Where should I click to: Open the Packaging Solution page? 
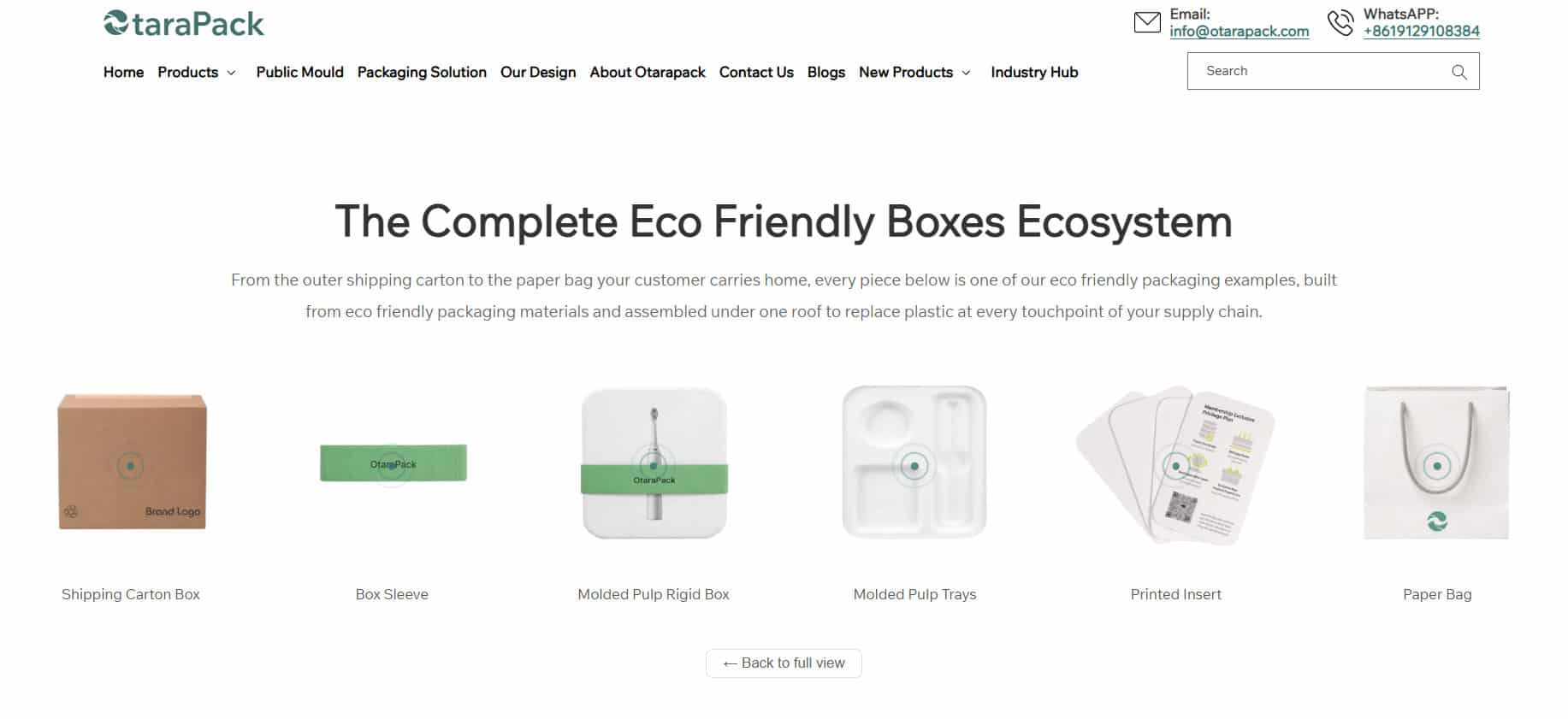pyautogui.click(x=422, y=73)
